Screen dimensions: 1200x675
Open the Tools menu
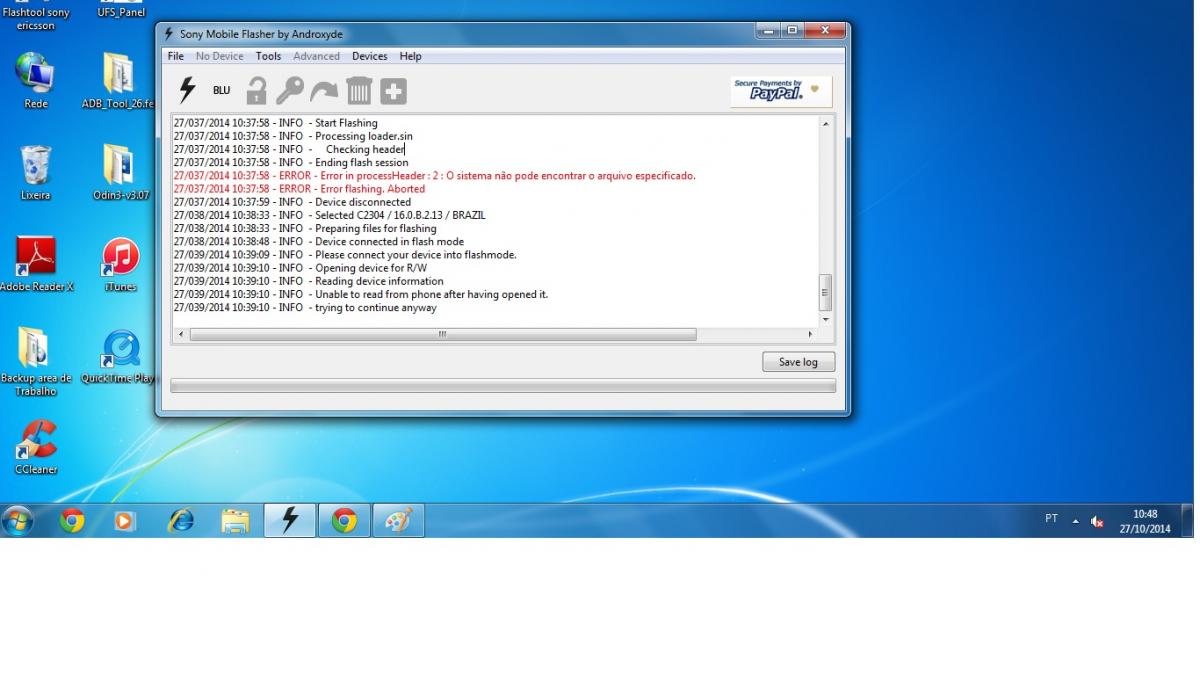pyautogui.click(x=268, y=56)
